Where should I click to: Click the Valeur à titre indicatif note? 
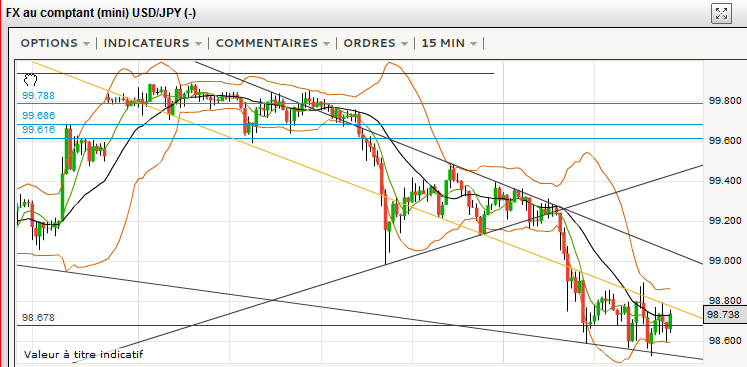tap(83, 355)
